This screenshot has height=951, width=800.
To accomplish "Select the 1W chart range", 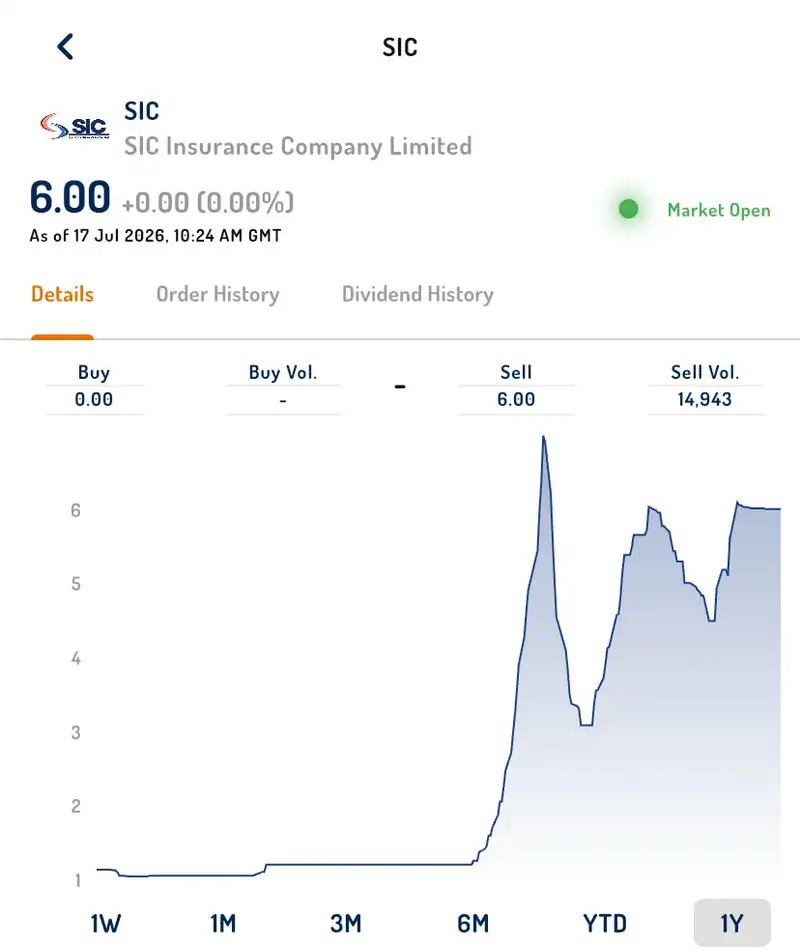I will [x=106, y=924].
